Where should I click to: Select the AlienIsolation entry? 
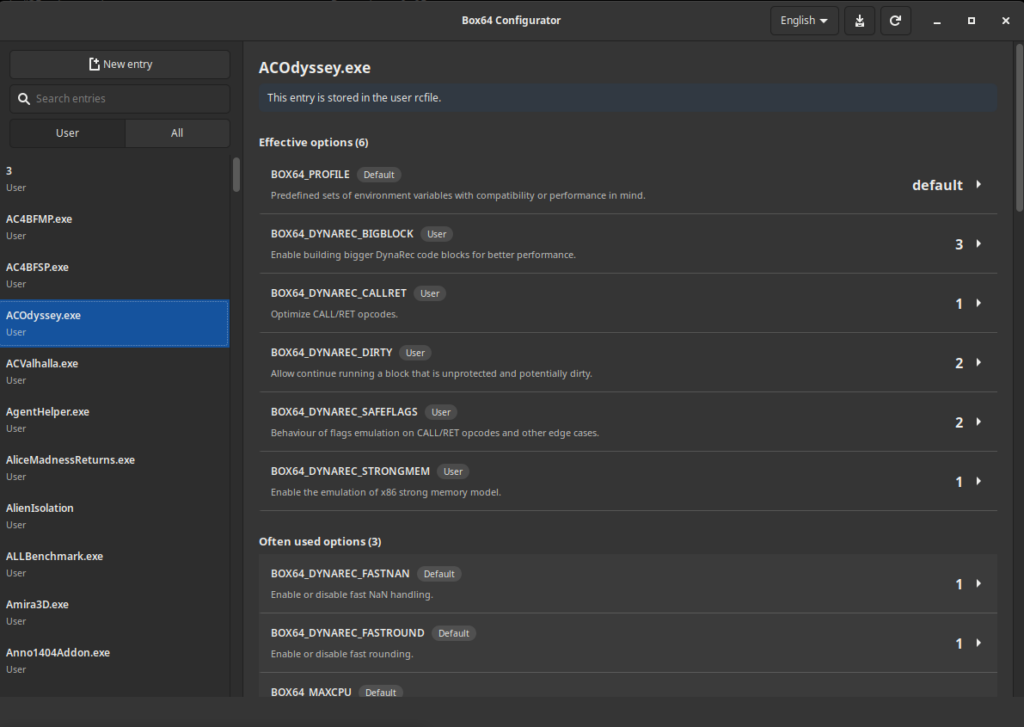(x=115, y=516)
